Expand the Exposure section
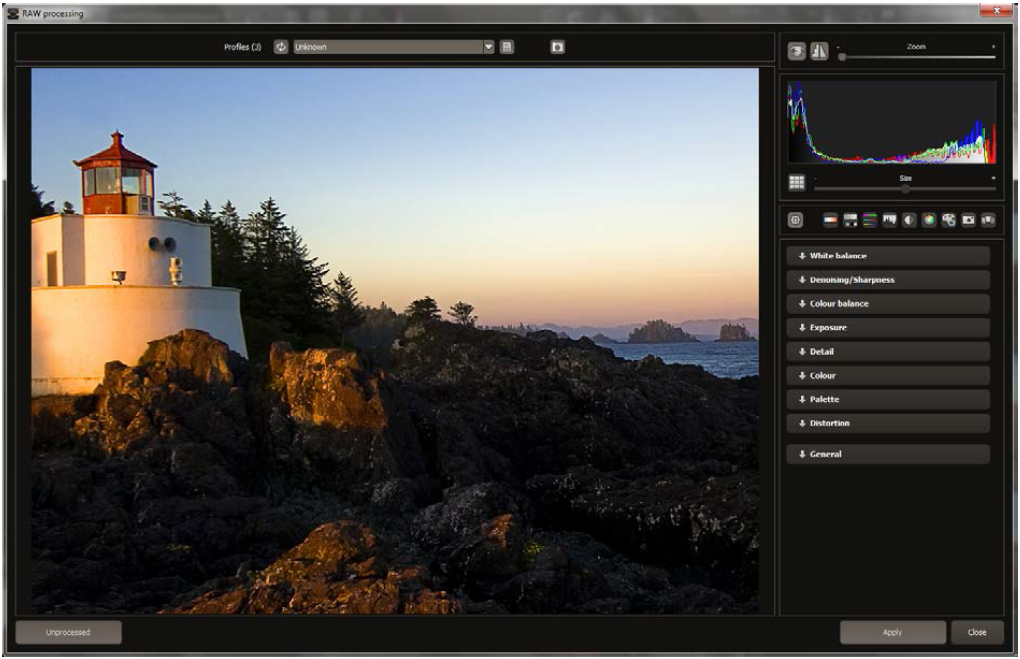The width and height of the screenshot is (1020, 659). (888, 327)
